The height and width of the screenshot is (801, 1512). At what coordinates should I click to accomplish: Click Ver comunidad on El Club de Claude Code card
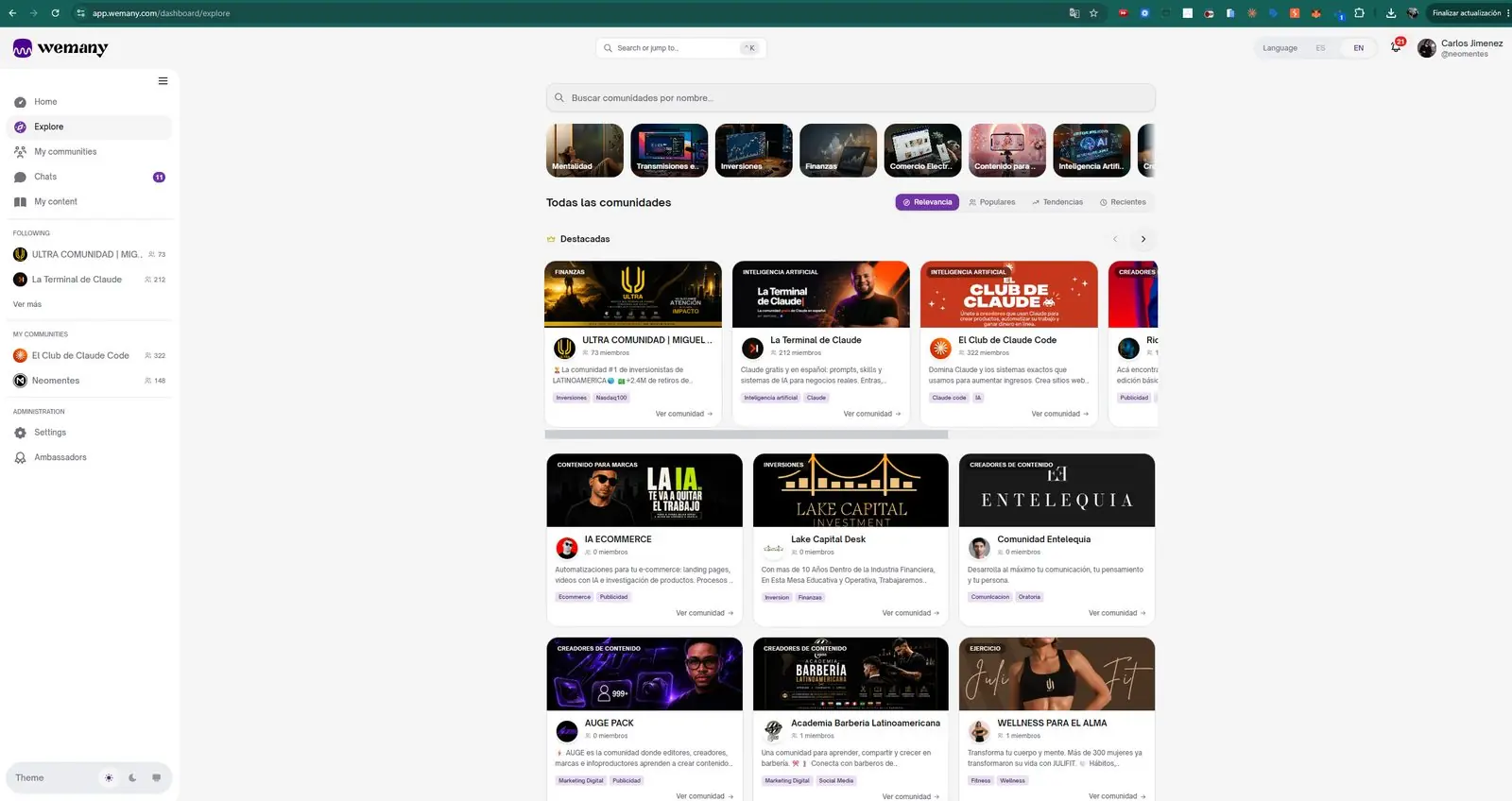pos(1060,414)
